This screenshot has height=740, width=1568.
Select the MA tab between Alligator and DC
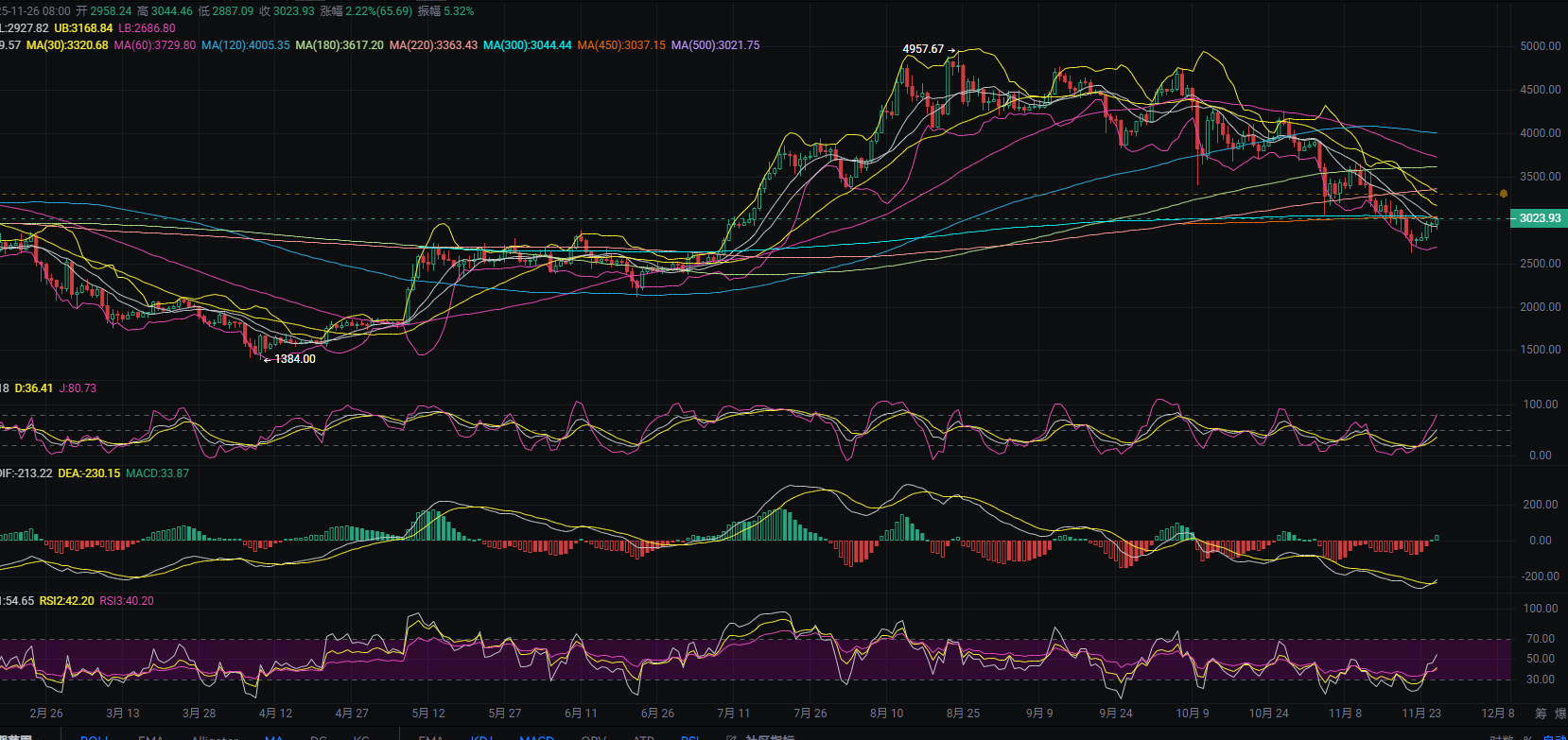[x=273, y=737]
